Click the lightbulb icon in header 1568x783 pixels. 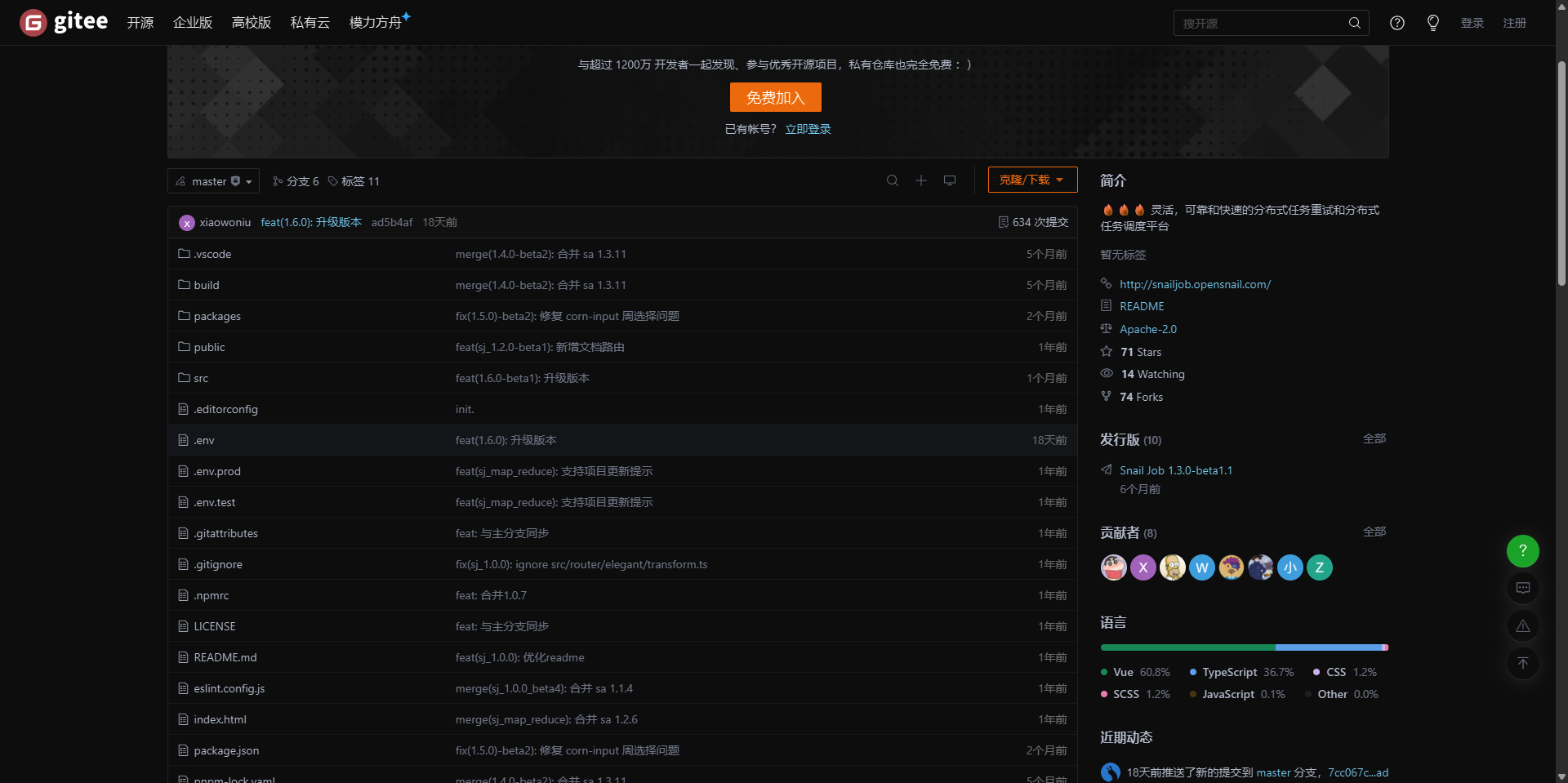[x=1433, y=23]
